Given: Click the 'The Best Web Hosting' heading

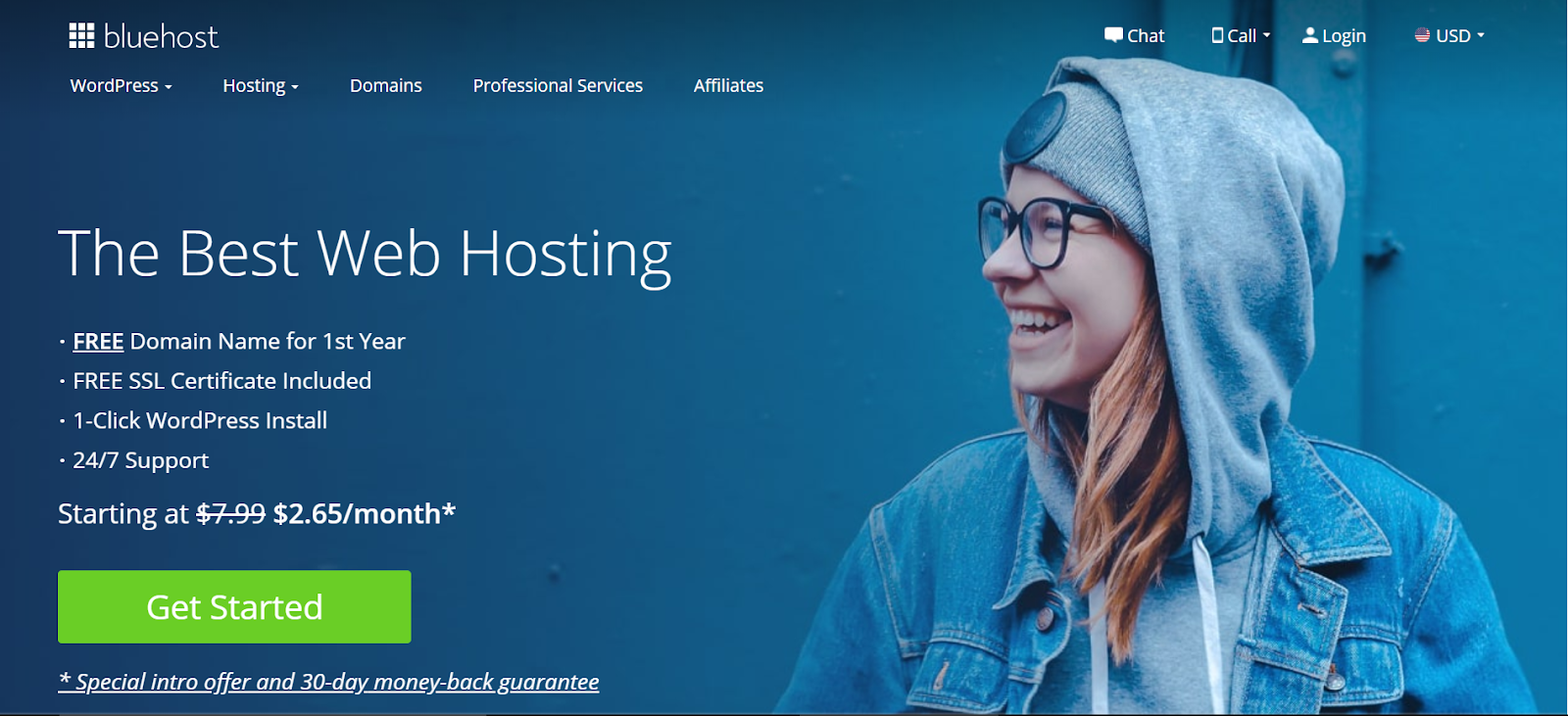Looking at the screenshot, I should (365, 255).
